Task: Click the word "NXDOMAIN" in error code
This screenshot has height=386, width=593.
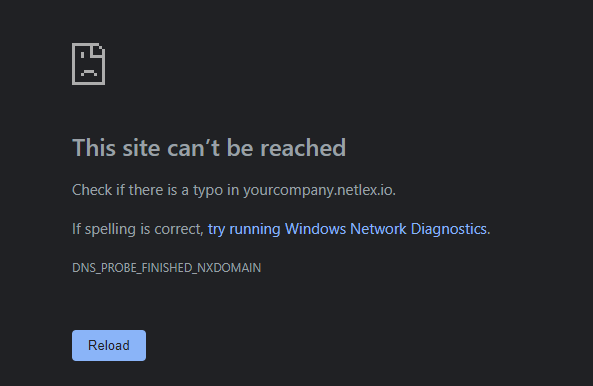Action: [229, 268]
